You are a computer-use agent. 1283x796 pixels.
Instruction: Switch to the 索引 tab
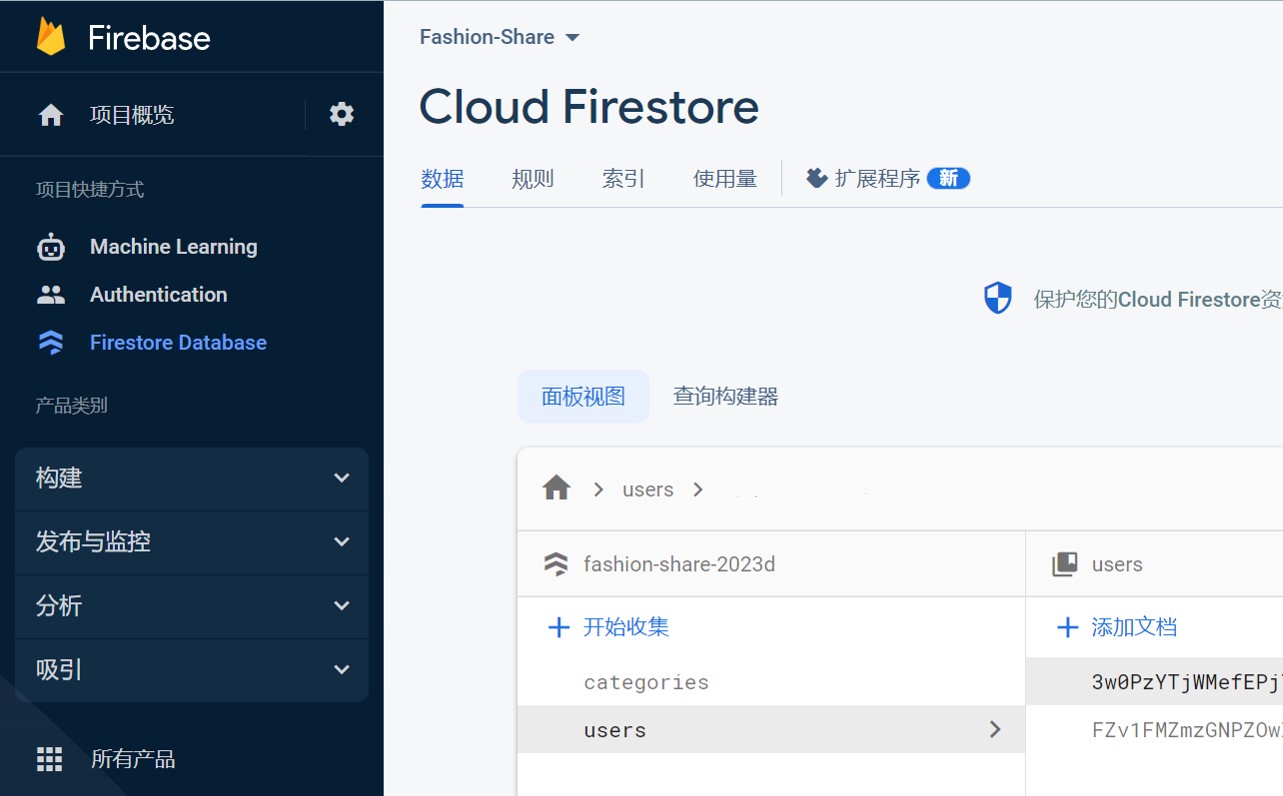click(x=623, y=179)
